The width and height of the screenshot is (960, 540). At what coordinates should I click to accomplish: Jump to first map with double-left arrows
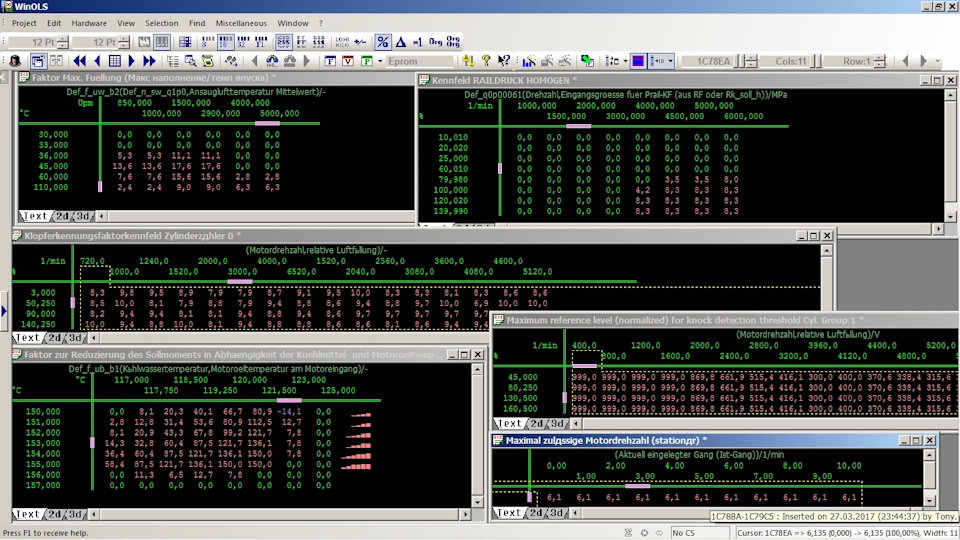point(80,61)
